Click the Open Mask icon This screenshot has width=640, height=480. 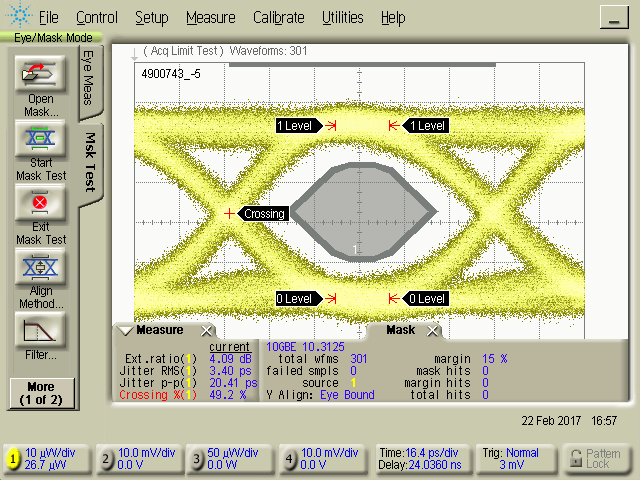[x=40, y=74]
